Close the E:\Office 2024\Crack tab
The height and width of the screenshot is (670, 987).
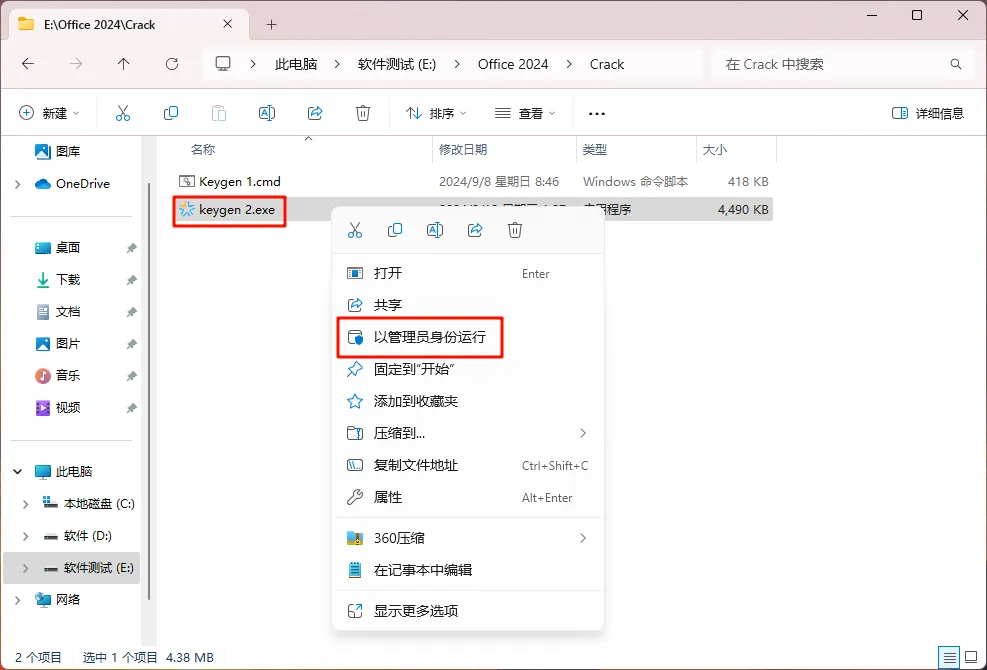pyautogui.click(x=228, y=24)
